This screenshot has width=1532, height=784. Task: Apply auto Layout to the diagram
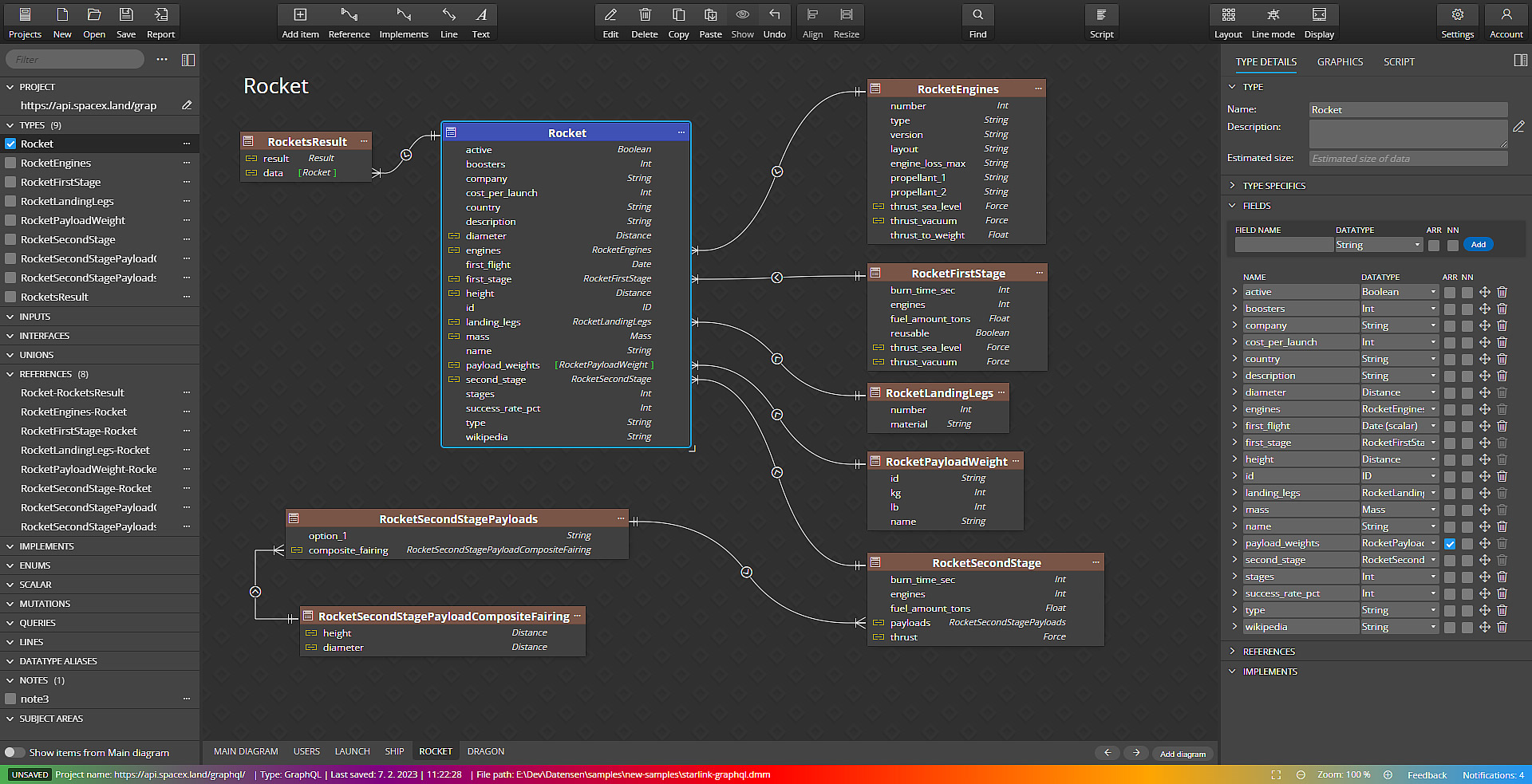tap(1228, 22)
